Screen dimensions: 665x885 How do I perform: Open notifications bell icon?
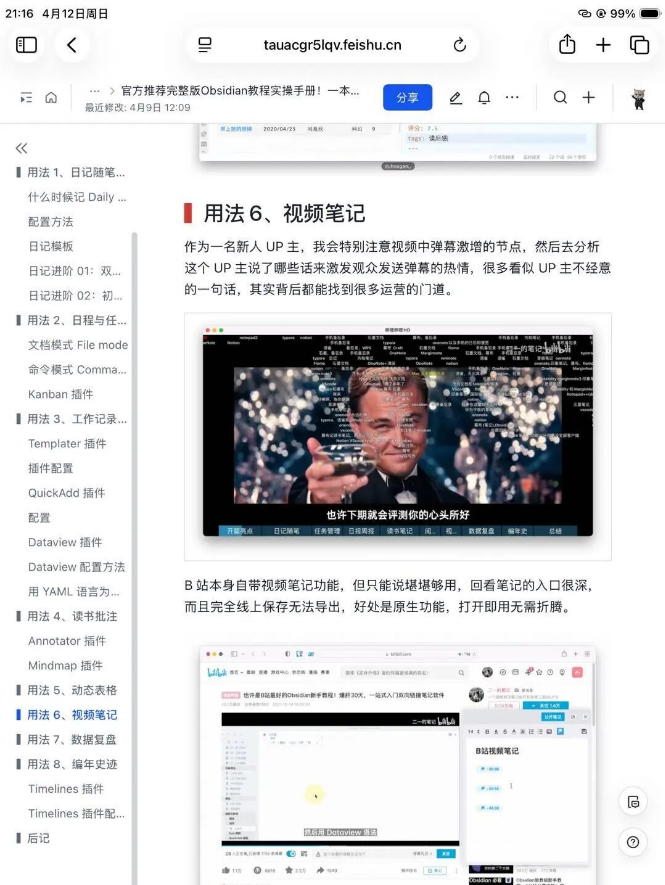[484, 98]
